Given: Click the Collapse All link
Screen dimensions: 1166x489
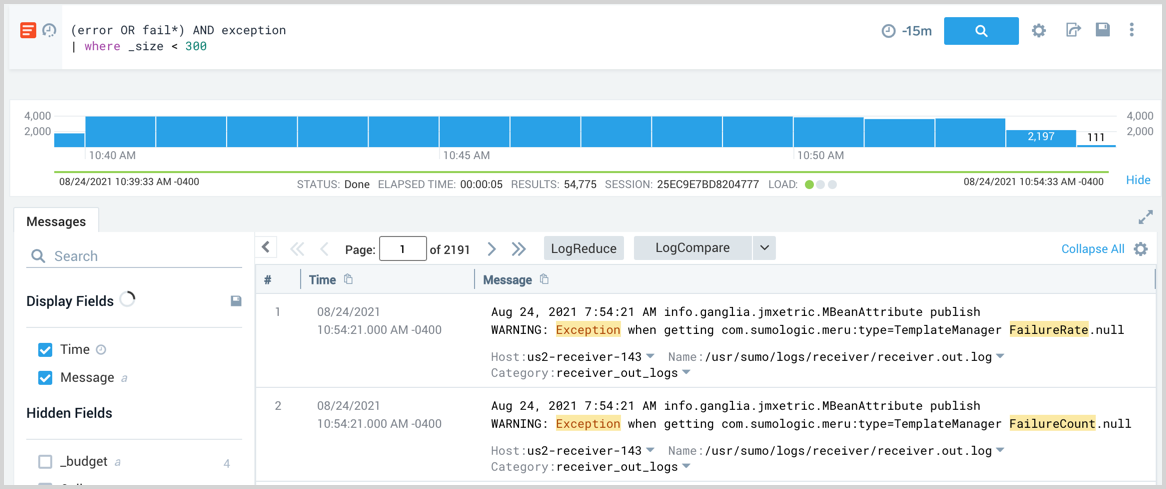Looking at the screenshot, I should point(1092,249).
